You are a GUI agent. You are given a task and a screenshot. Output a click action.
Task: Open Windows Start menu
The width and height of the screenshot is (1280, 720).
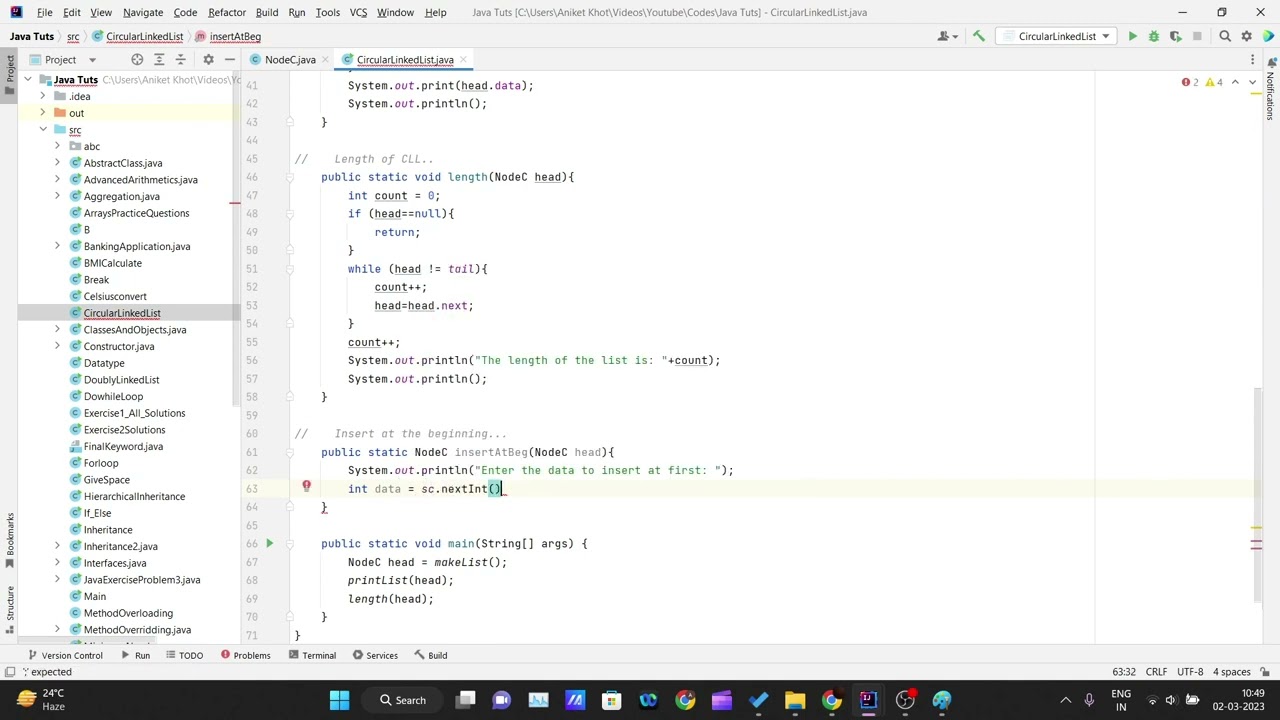coord(339,700)
